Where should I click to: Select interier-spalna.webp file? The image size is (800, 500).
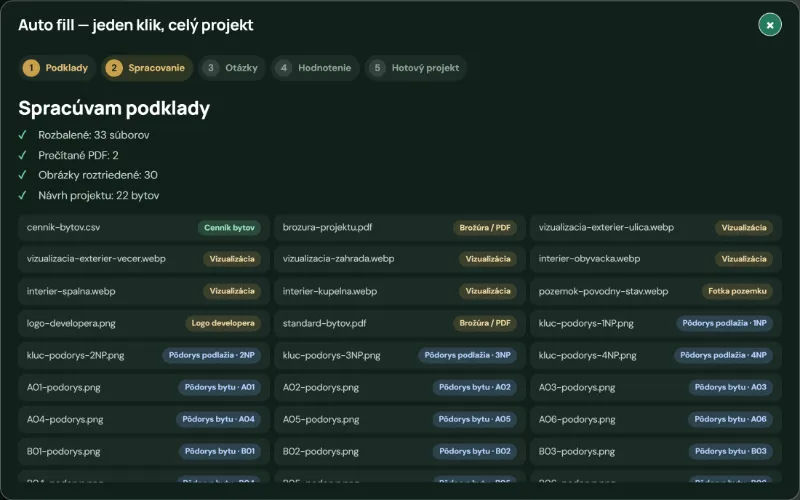pos(144,291)
